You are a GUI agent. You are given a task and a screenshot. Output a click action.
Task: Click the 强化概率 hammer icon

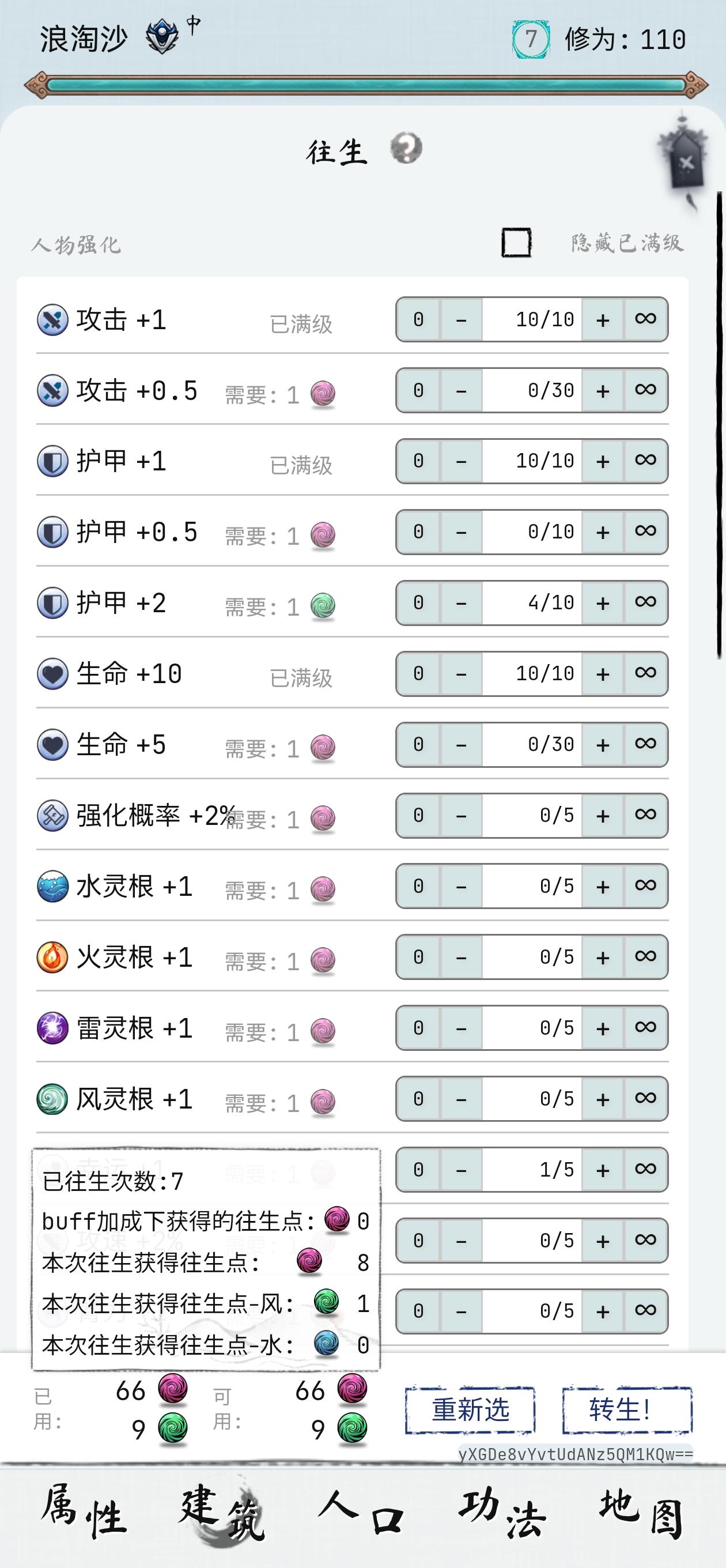pos(52,816)
